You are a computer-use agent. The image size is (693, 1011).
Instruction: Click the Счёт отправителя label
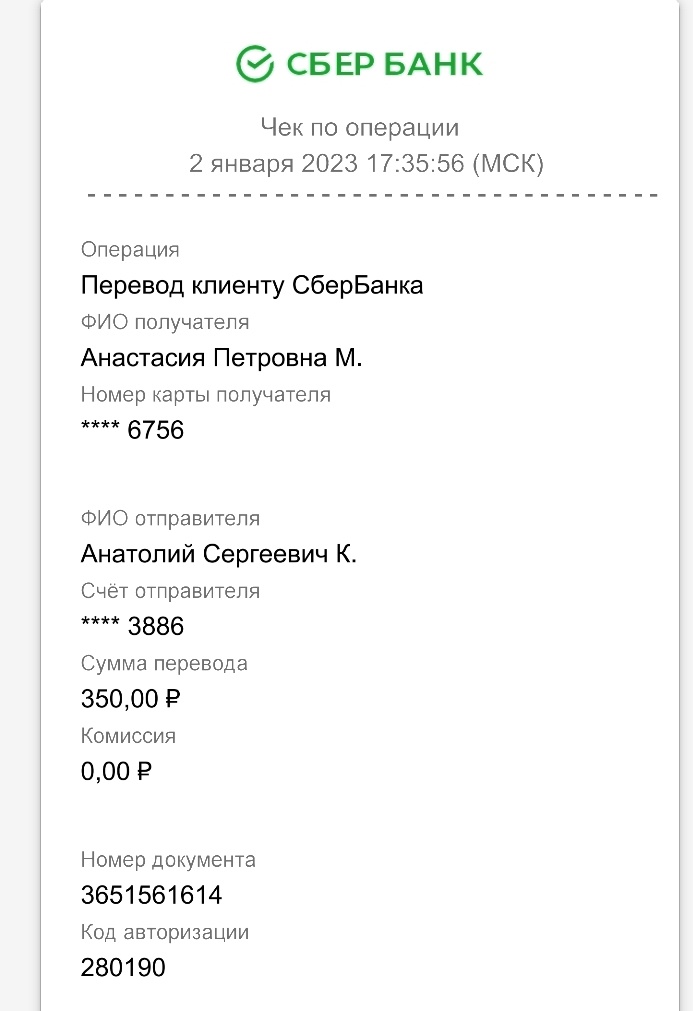pos(170,591)
